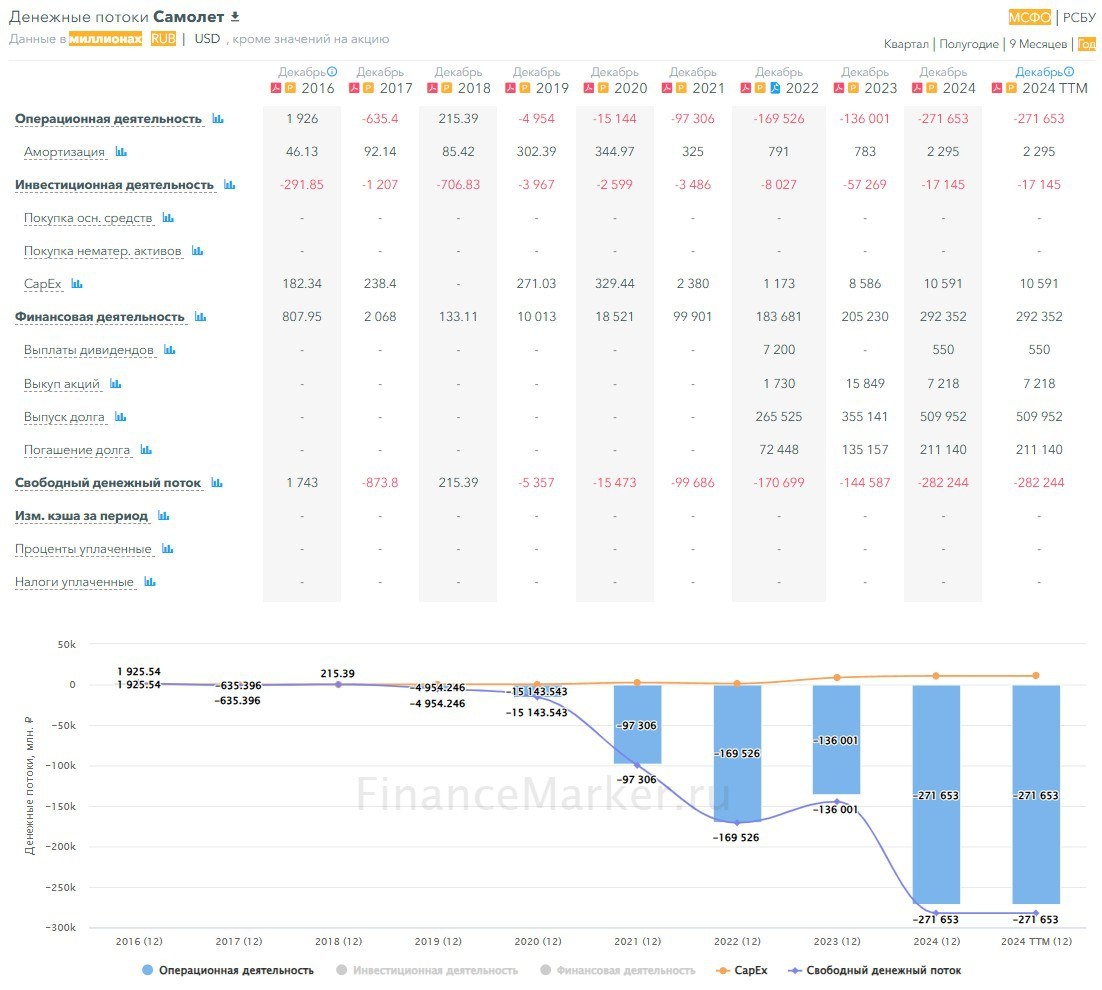Open chart icon for Инвестиционная деятельность row
Screen dimensions: 1102x990
point(229,185)
